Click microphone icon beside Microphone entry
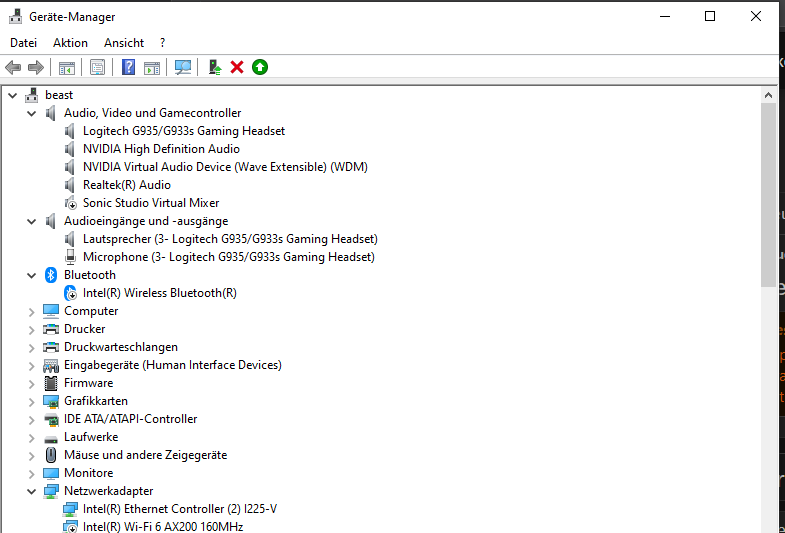Screen dimensions: 785x533 pyautogui.click(x=70, y=257)
